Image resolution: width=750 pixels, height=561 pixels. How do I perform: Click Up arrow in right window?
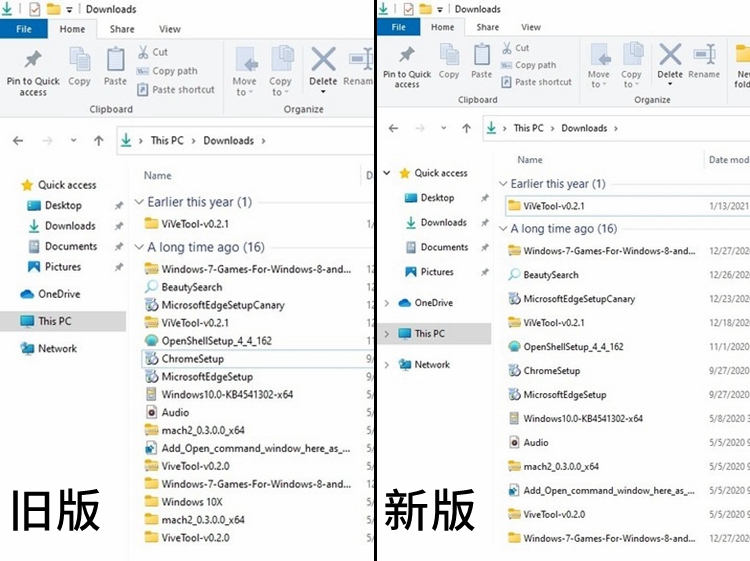point(466,128)
